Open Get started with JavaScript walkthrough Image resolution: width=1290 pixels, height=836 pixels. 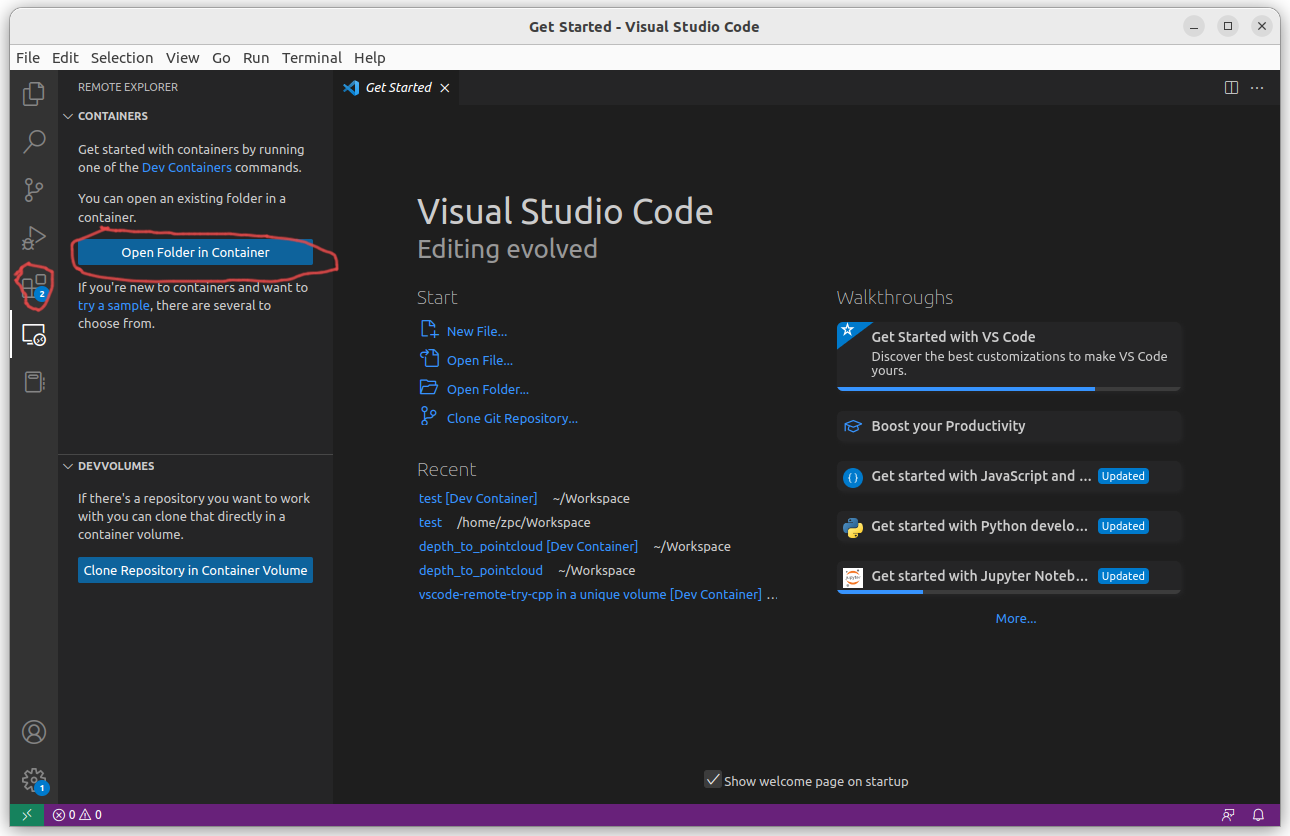[x=1009, y=477]
